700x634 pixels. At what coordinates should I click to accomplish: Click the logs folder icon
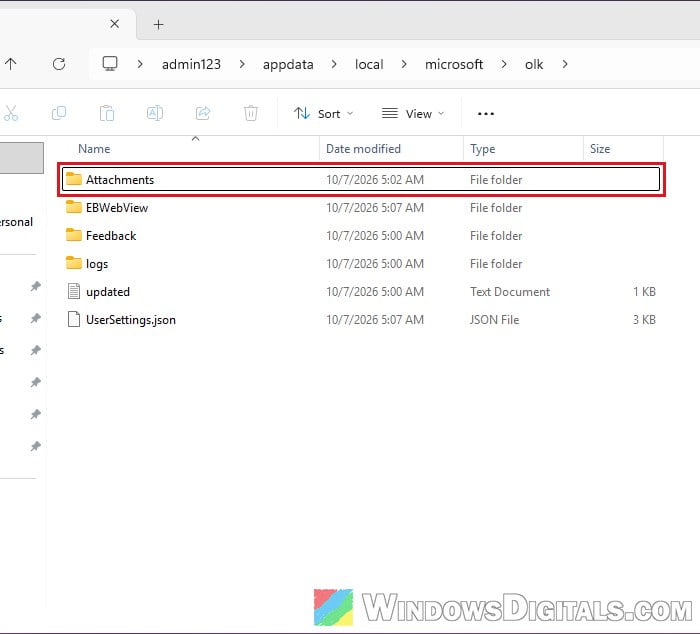pyautogui.click(x=74, y=263)
